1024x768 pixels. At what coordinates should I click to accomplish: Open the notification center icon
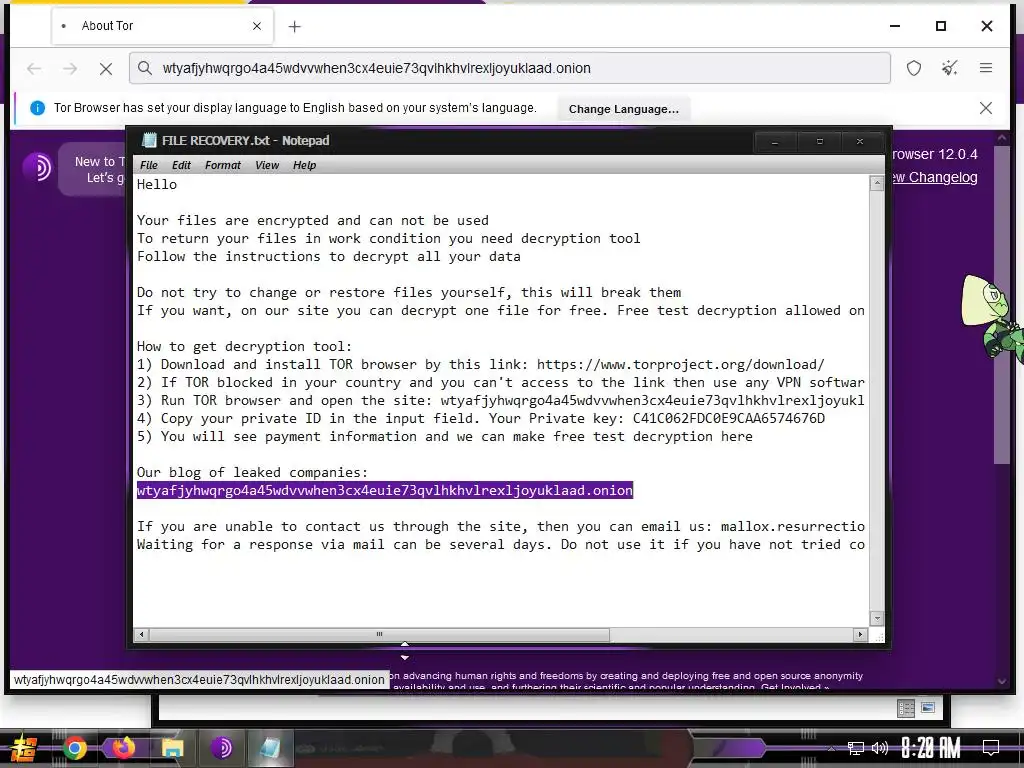coord(991,748)
